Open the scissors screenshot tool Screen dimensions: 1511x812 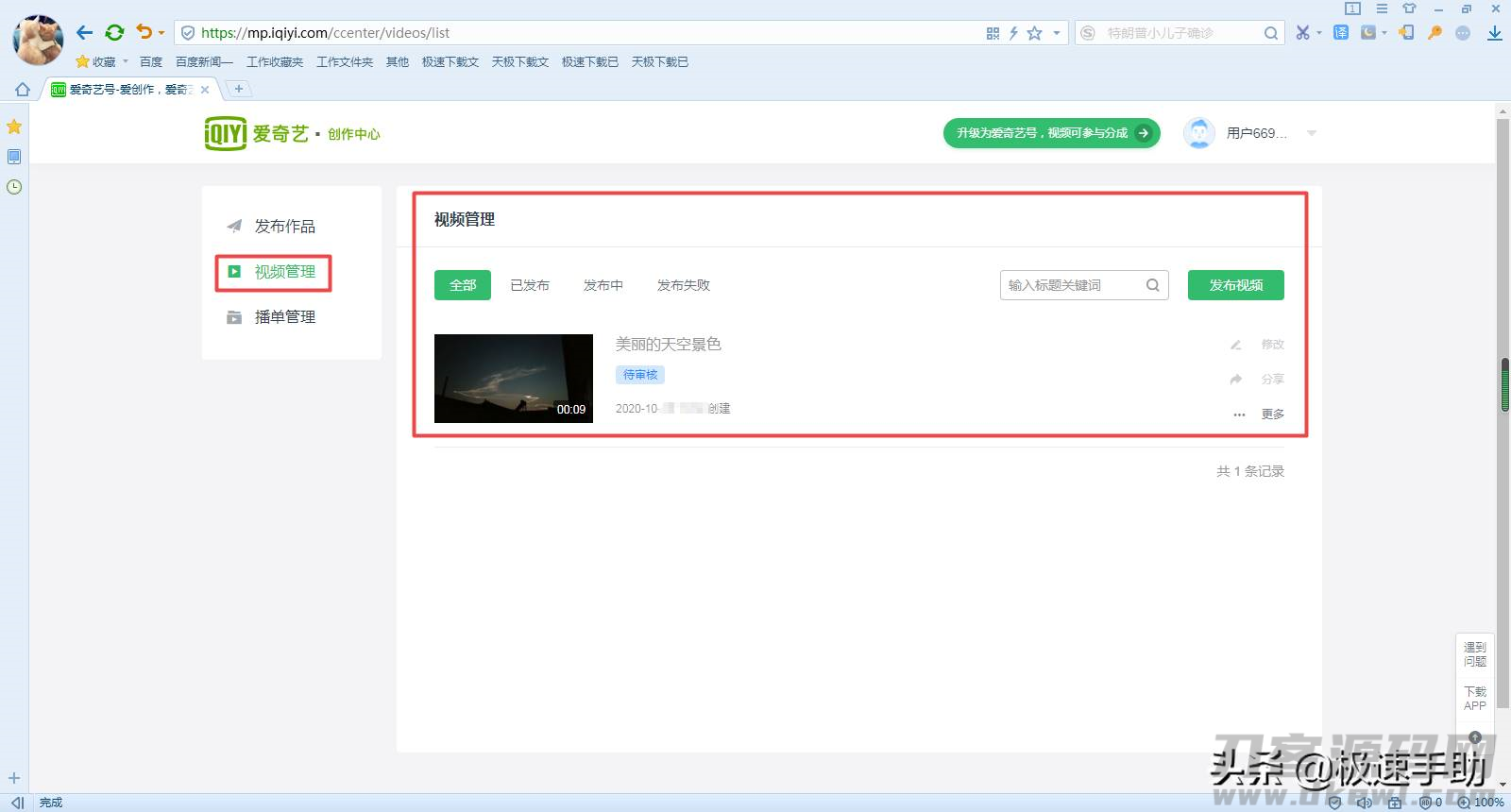1302,33
